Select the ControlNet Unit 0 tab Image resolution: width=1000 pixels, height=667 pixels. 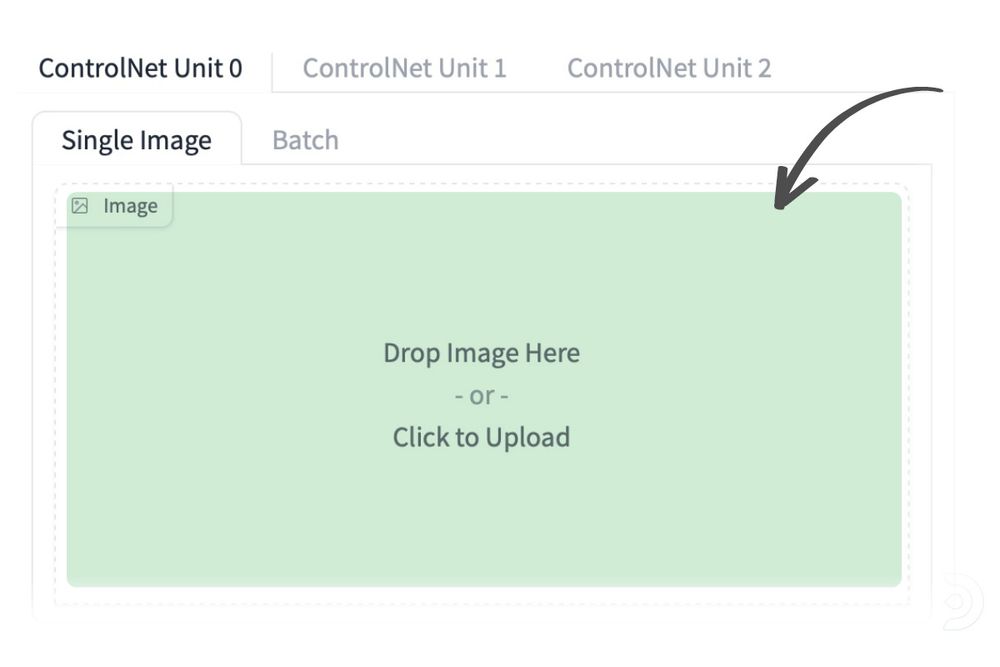[x=140, y=67]
